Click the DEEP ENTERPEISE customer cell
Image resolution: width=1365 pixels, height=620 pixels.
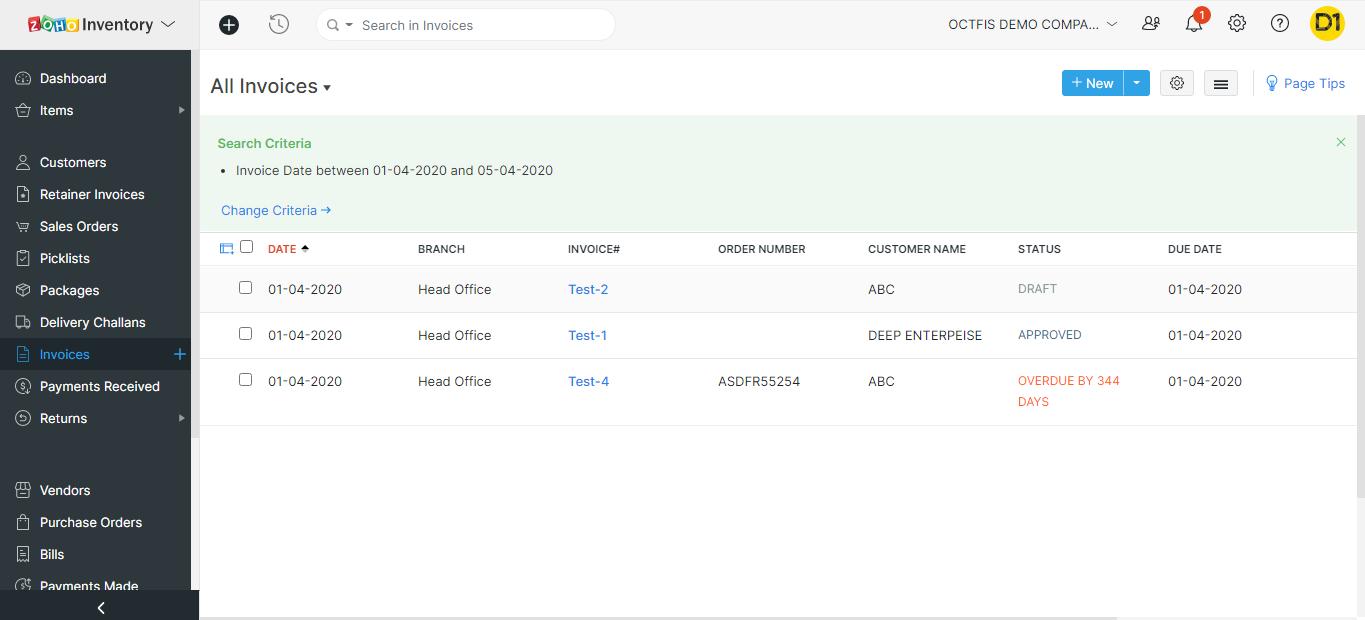click(925, 335)
